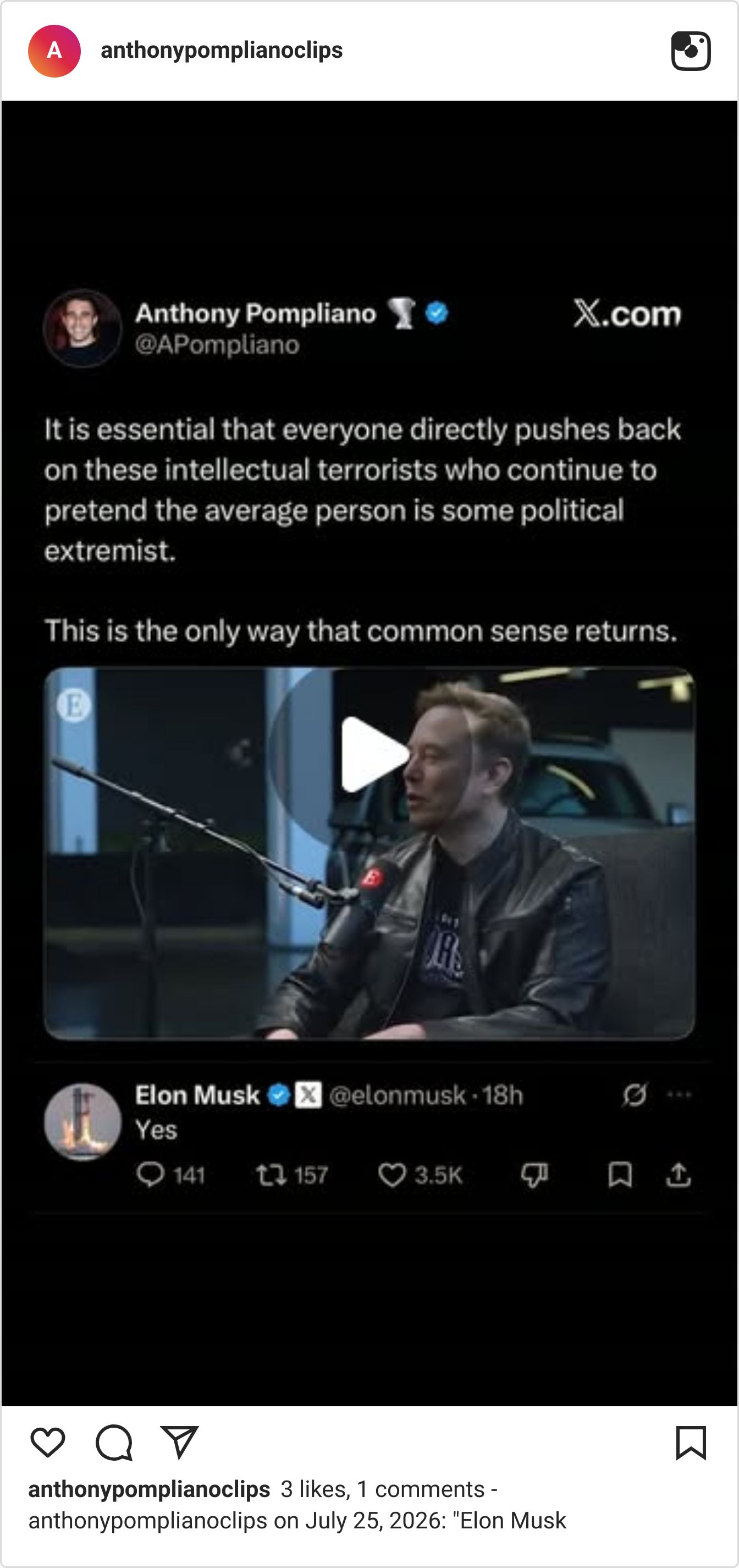Open three-dot more menu on reply
Image resolution: width=739 pixels, height=1568 pixels.
pos(679,1094)
